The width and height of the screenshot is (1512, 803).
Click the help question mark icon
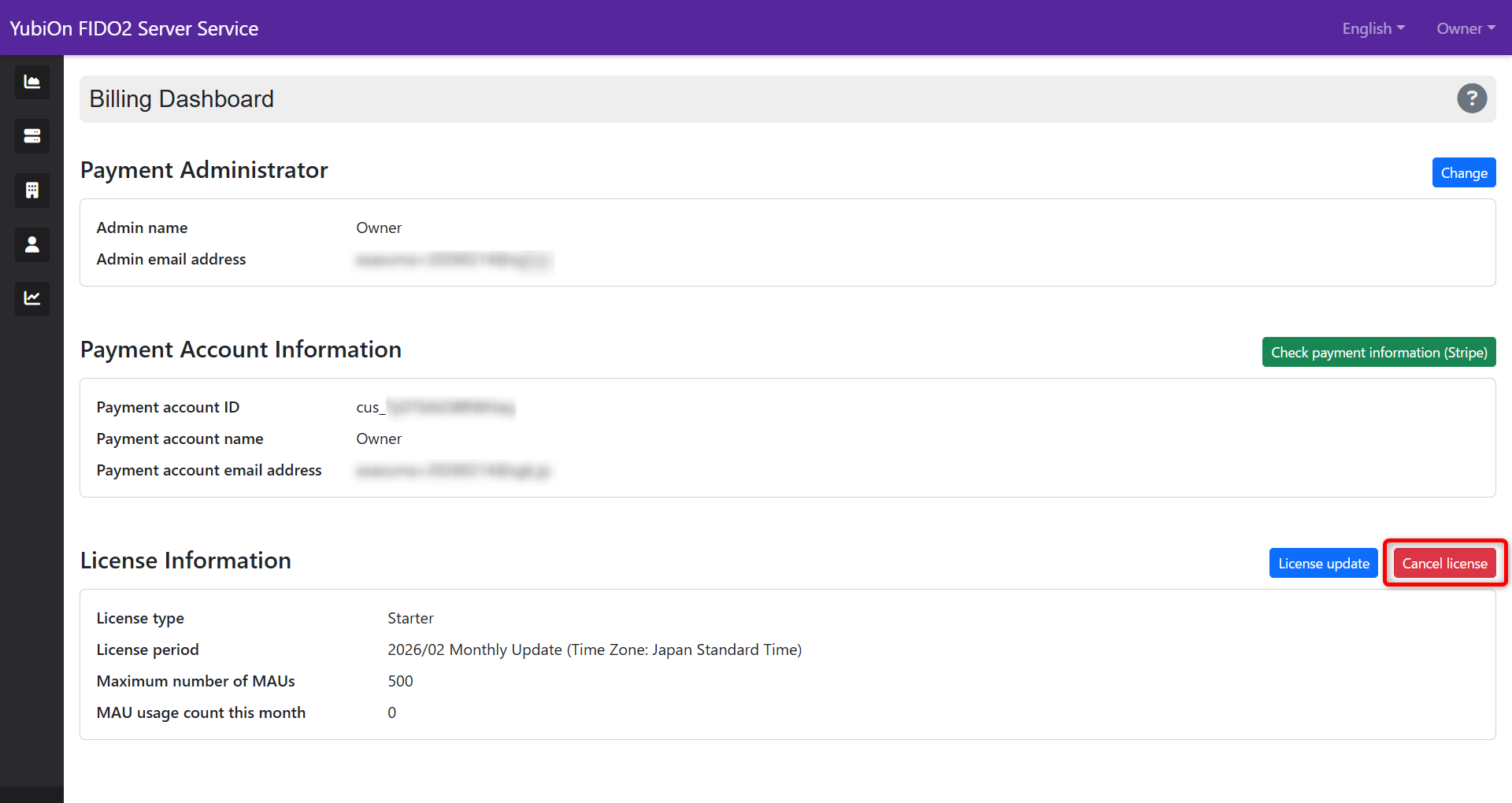[1471, 98]
